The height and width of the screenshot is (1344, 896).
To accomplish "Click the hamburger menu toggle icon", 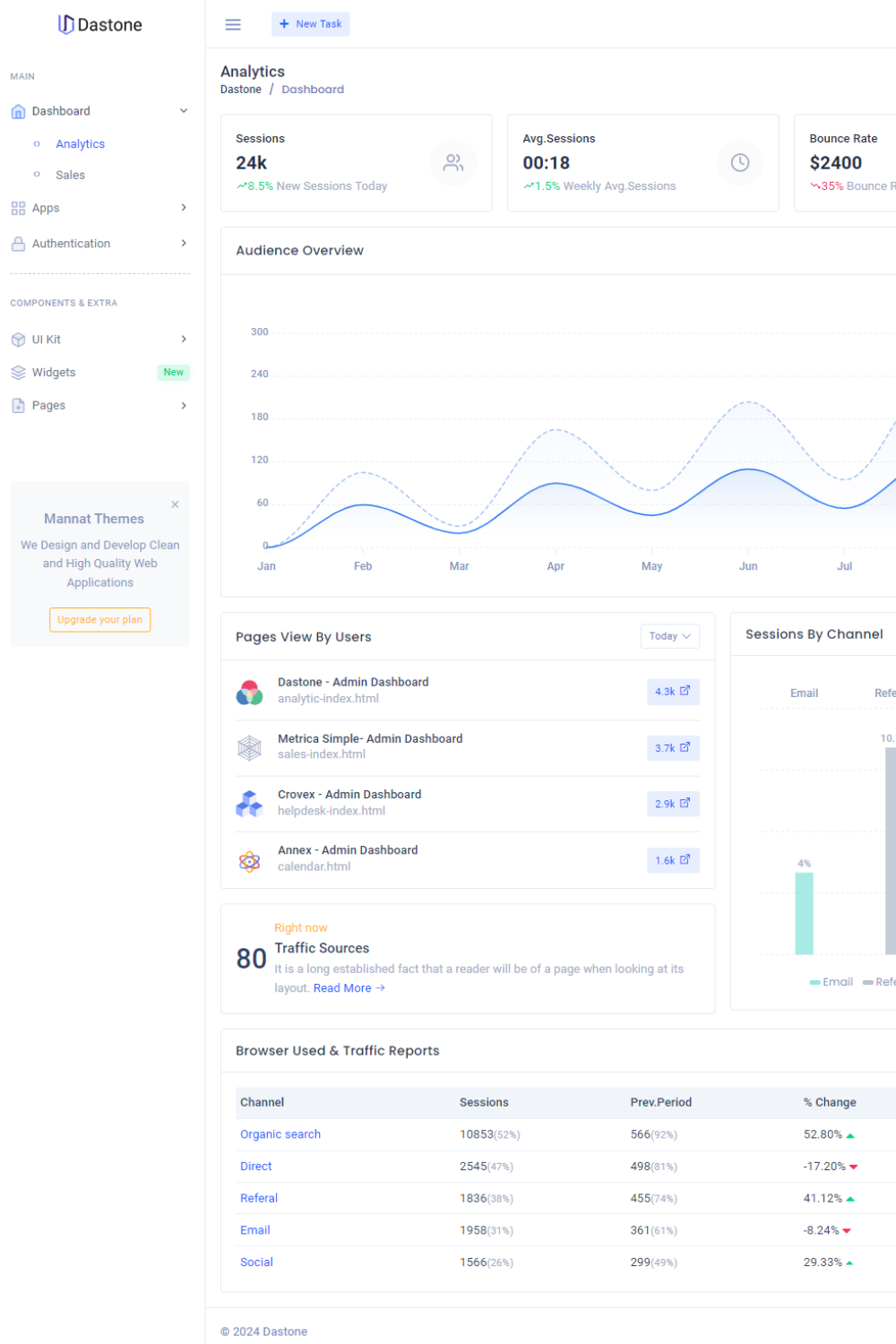I will [x=233, y=24].
